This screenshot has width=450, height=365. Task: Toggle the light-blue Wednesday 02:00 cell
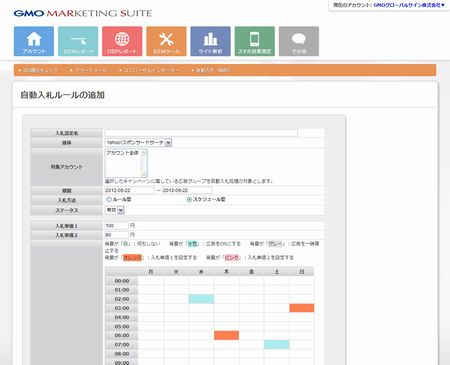(201, 299)
